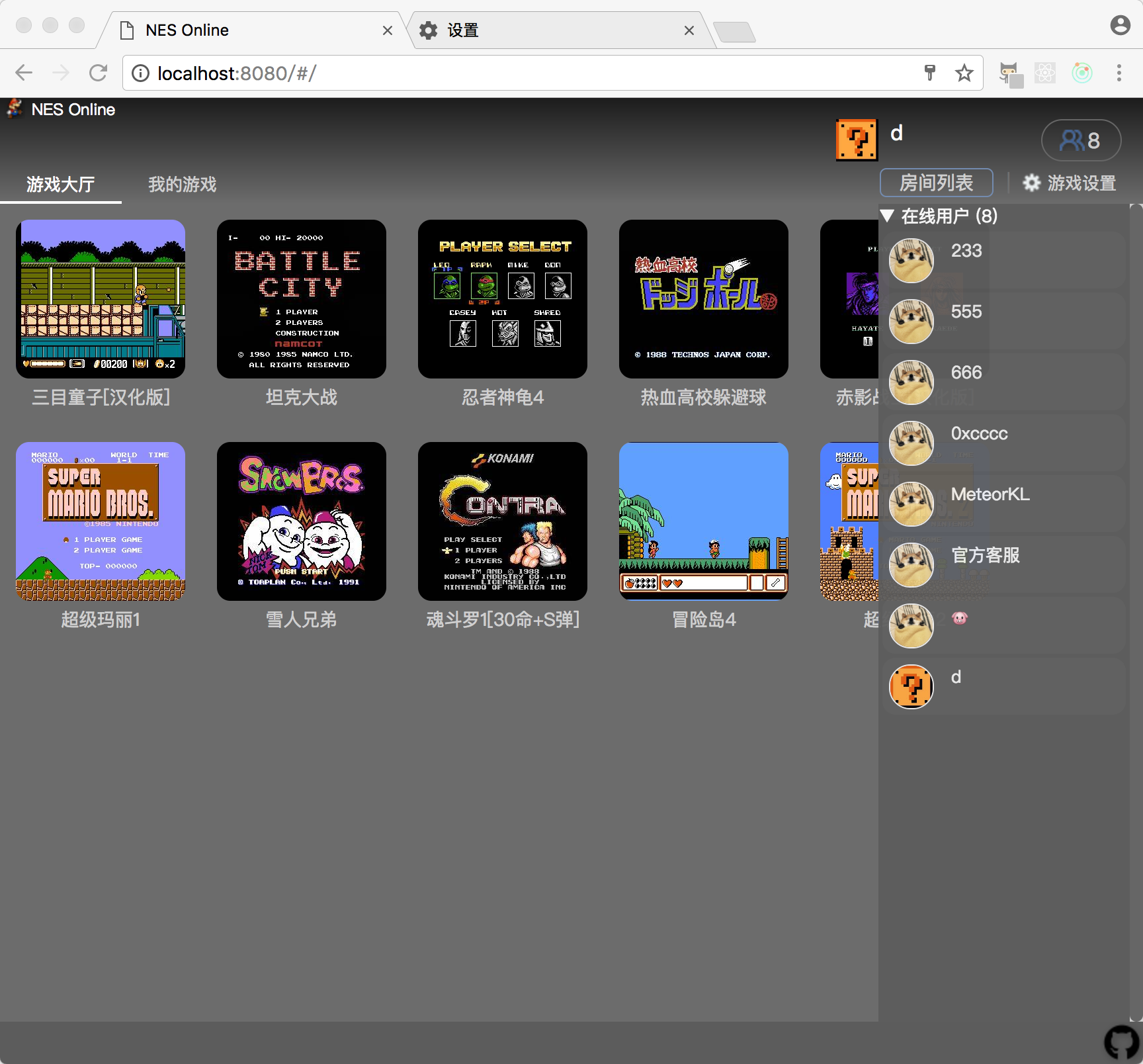Select the NES Online browser tab
Image resolution: width=1143 pixels, height=1064 pixels.
pos(251,30)
